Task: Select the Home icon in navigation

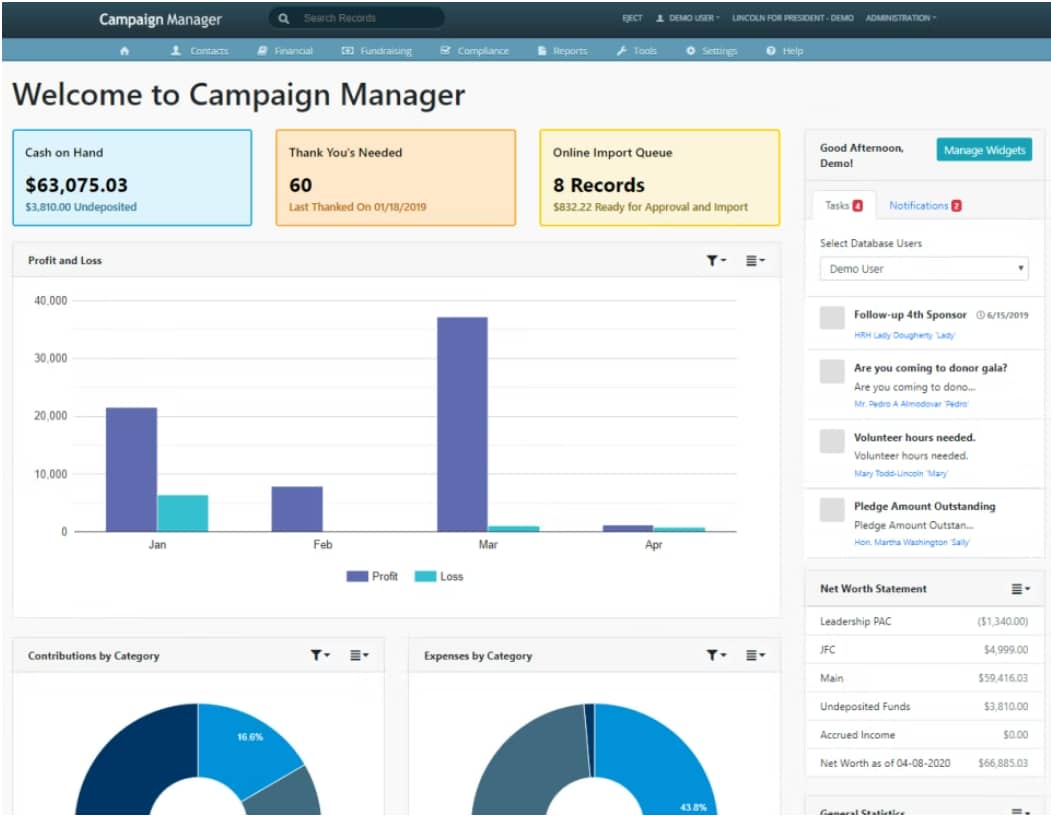Action: point(123,50)
